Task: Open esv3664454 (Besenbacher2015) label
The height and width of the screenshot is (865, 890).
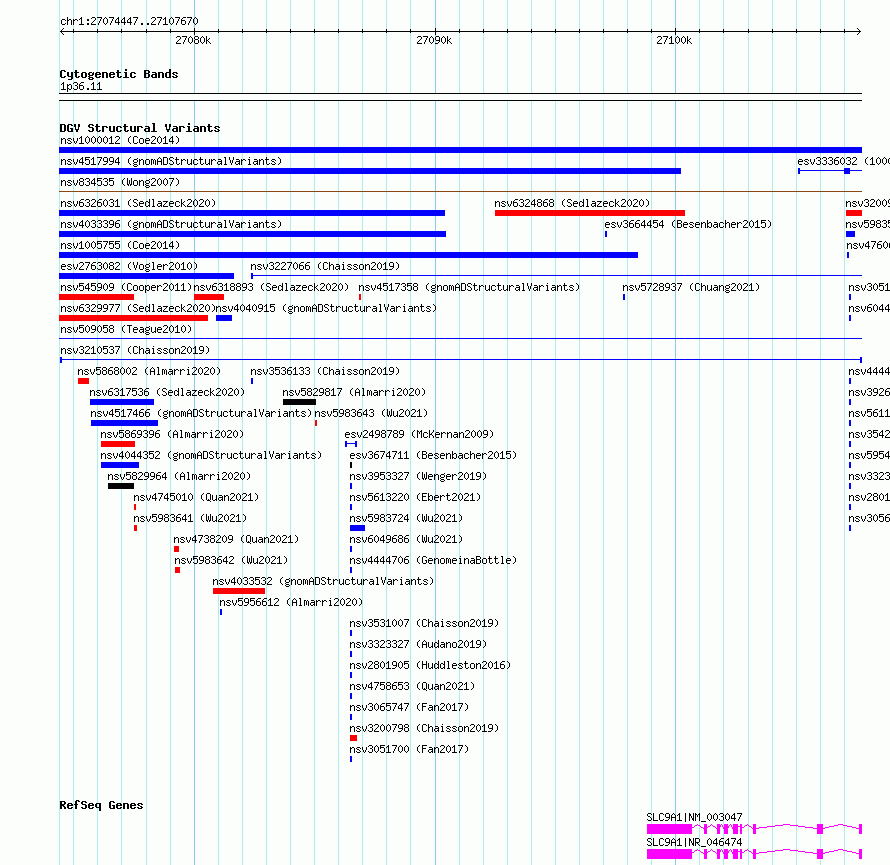Action: tap(688, 224)
